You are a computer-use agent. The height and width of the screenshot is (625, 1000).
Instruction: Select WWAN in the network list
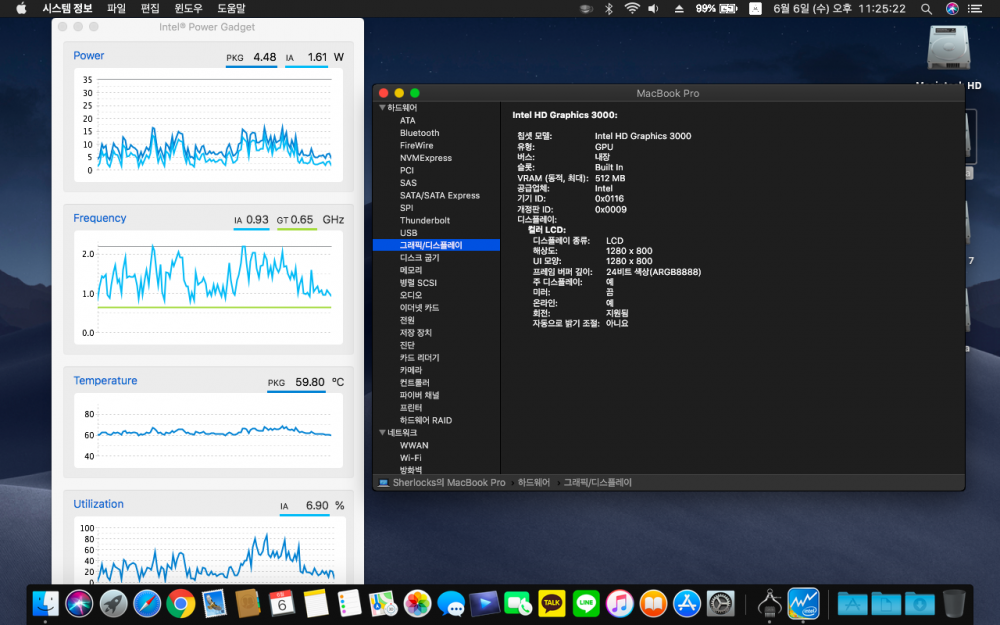click(414, 445)
